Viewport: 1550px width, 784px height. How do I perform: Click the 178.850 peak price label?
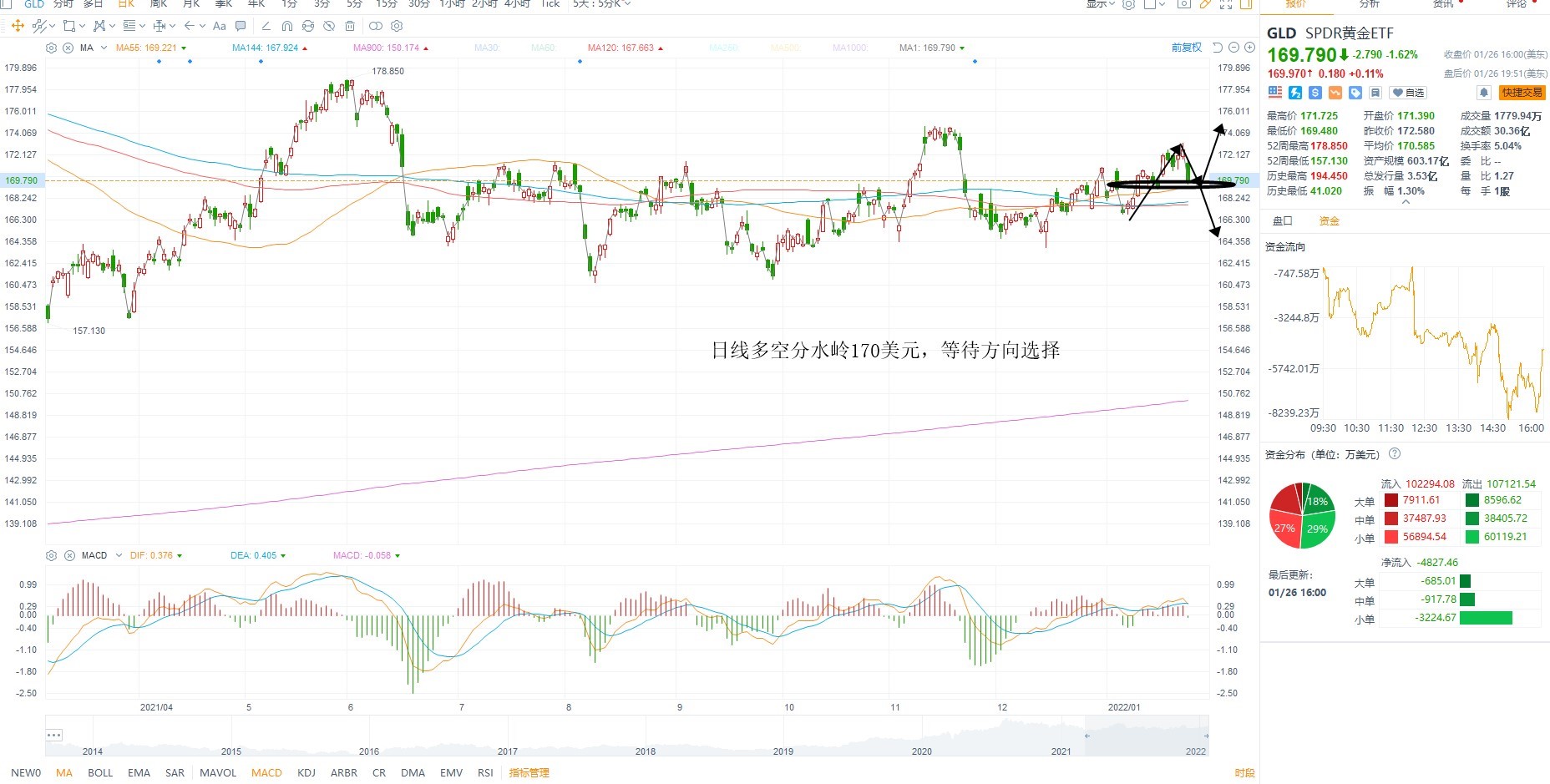pos(388,72)
